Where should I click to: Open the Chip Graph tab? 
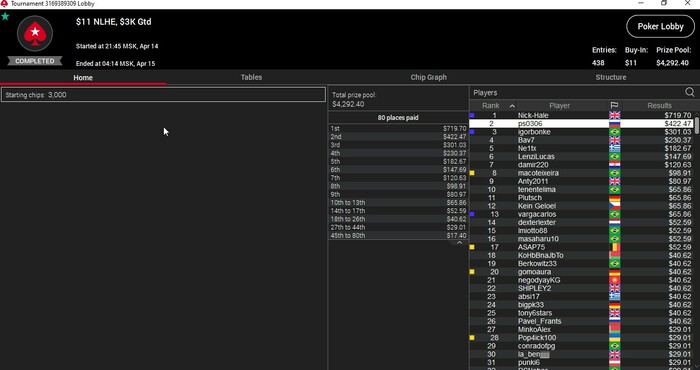coord(429,77)
